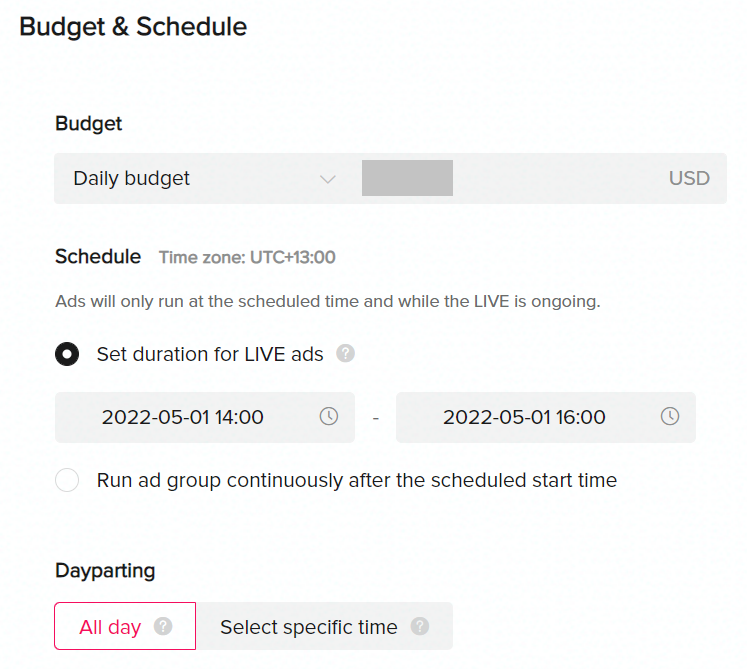
Task: Click the Budget section label
Action: (x=88, y=124)
